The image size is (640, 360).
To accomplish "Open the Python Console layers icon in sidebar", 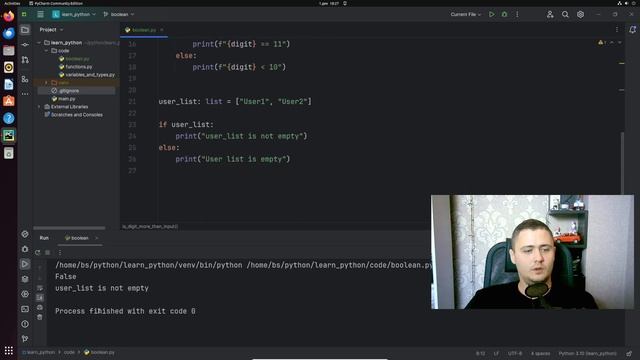I will 25,279.
